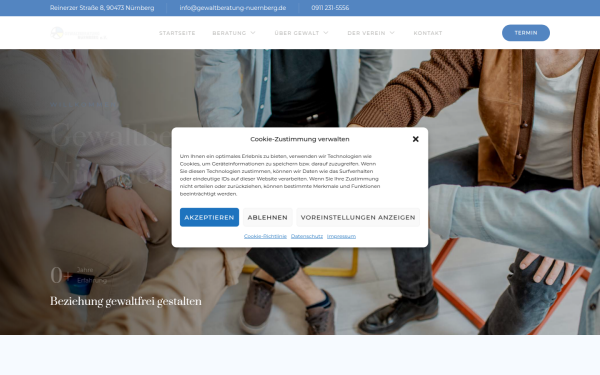
Task: Expand the DER VEREIN dropdown chevron
Action: pos(392,33)
